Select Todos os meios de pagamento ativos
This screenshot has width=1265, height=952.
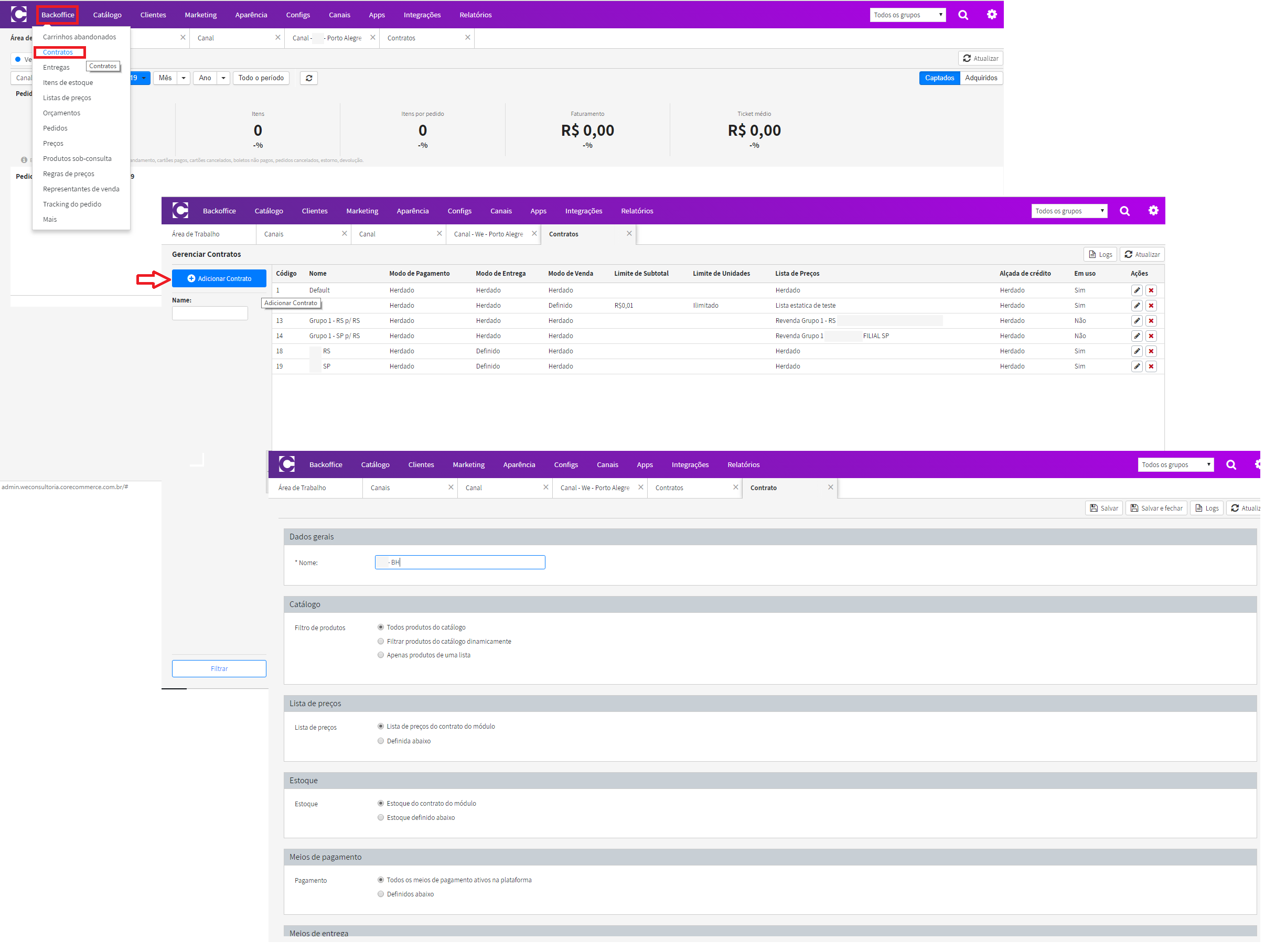click(381, 881)
